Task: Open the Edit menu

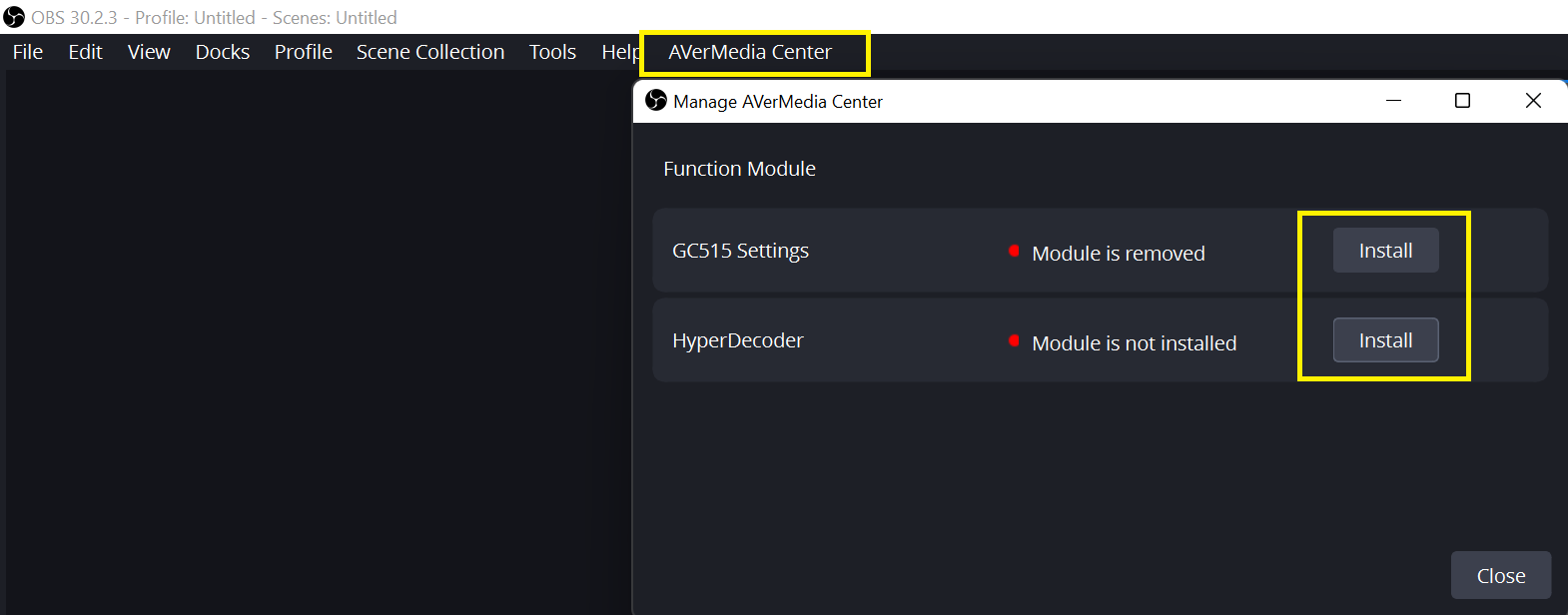Action: (86, 52)
